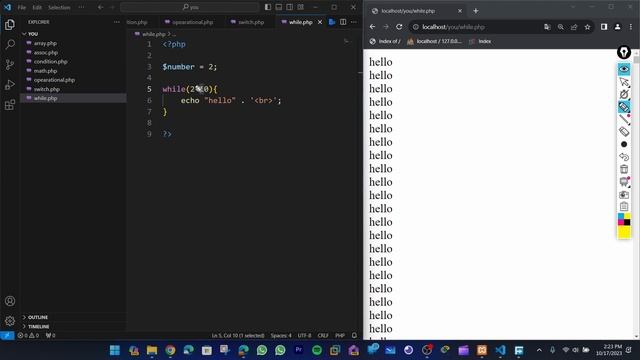Toggle the browser side panel
640x360 pixels.
coord(604,27)
